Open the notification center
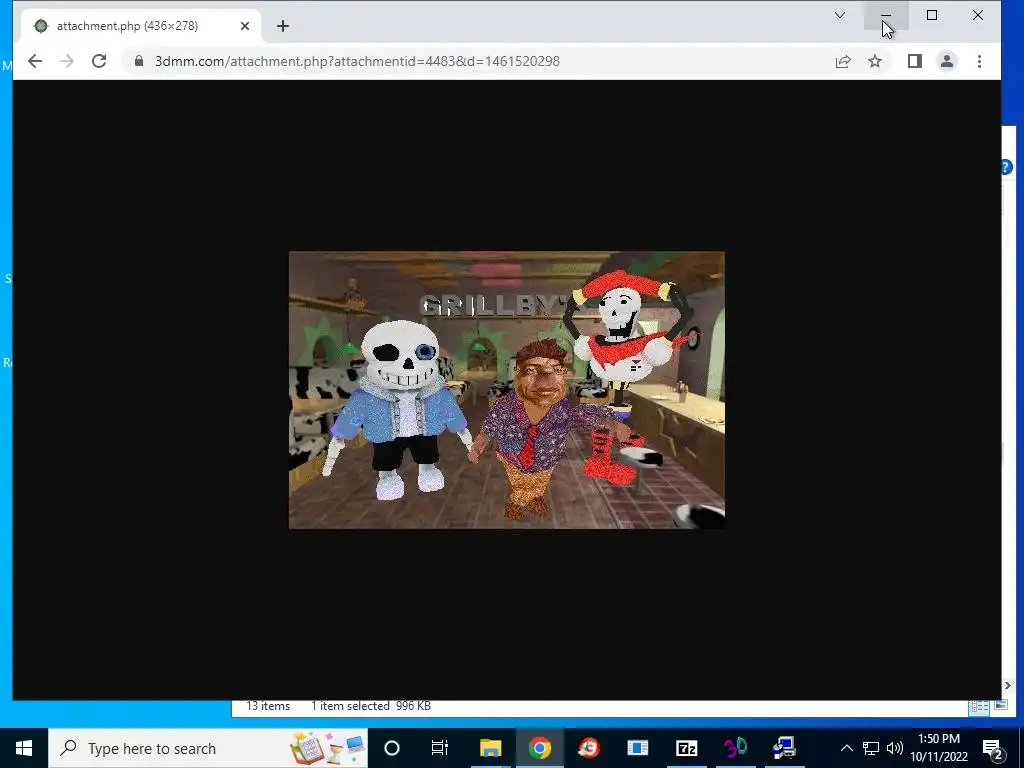 point(993,748)
